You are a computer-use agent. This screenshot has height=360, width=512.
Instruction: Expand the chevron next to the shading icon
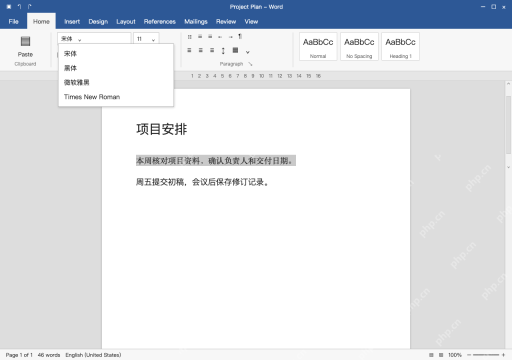(x=247, y=52)
